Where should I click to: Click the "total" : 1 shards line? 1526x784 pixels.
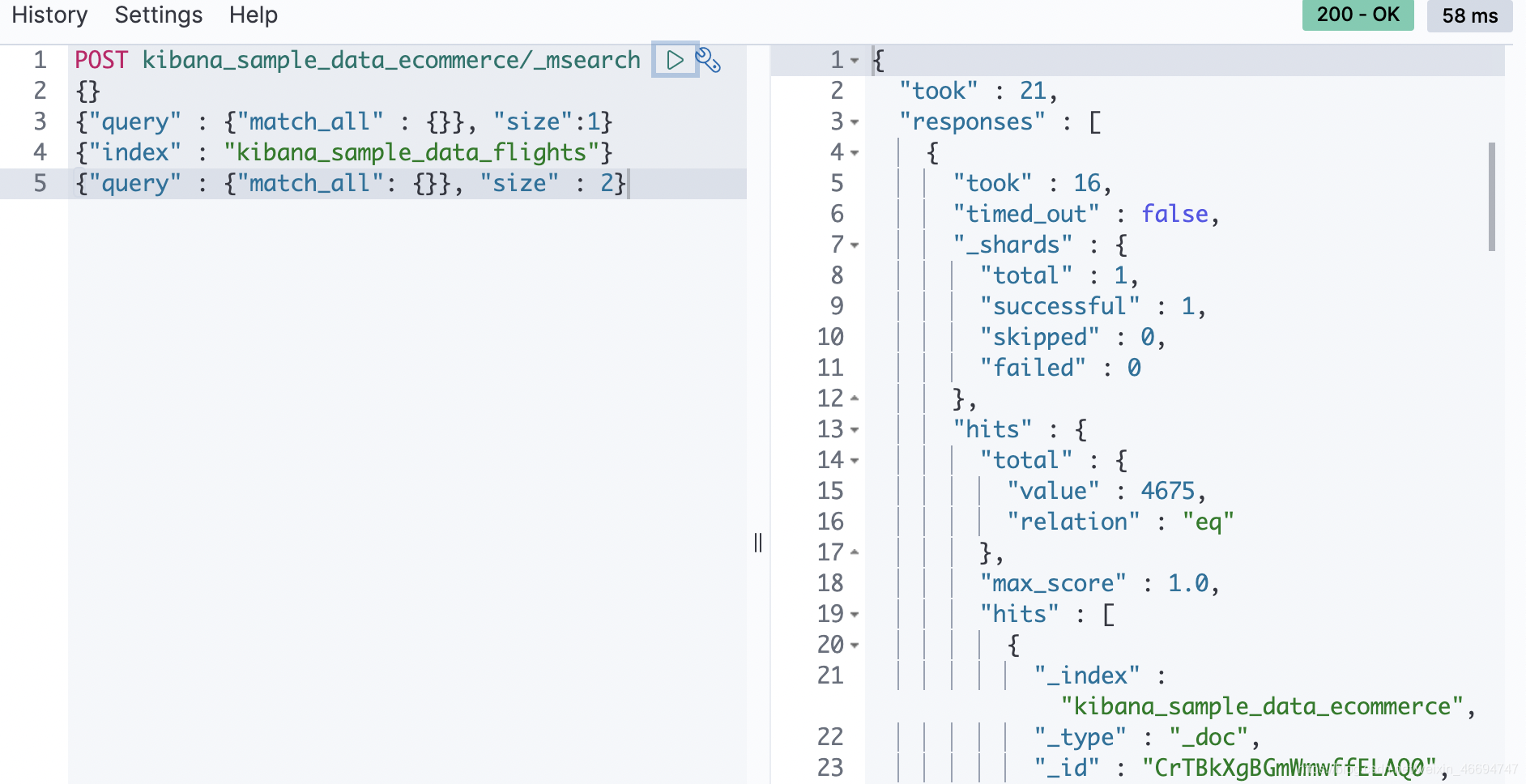[1059, 275]
